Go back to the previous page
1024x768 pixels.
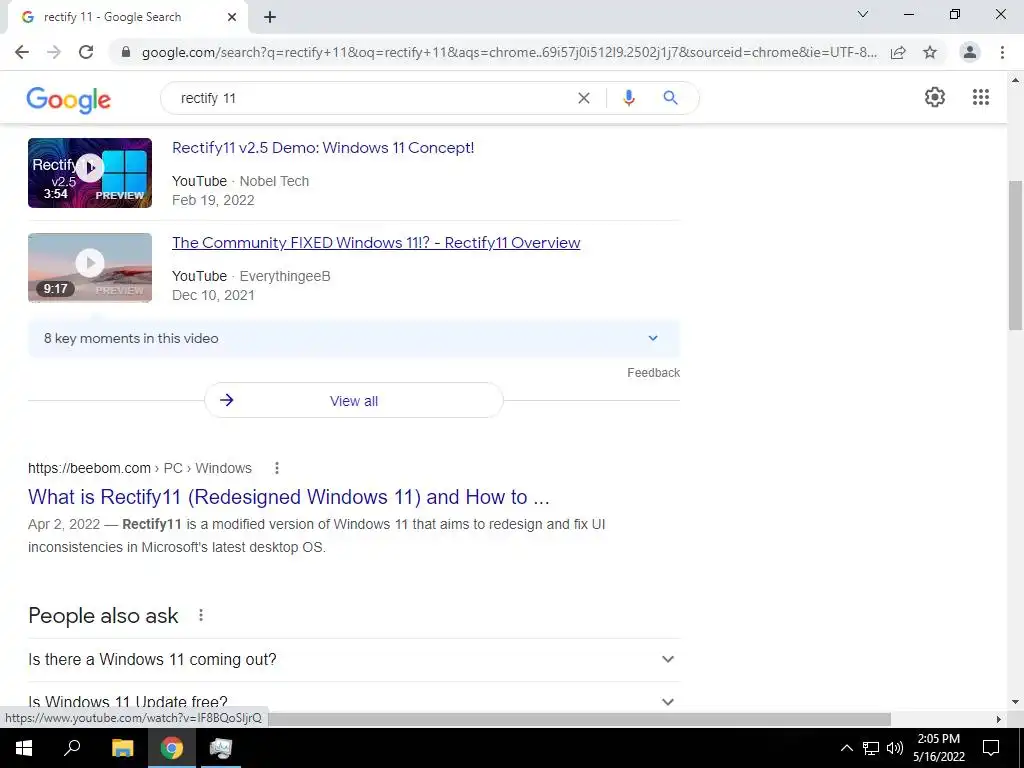22,52
